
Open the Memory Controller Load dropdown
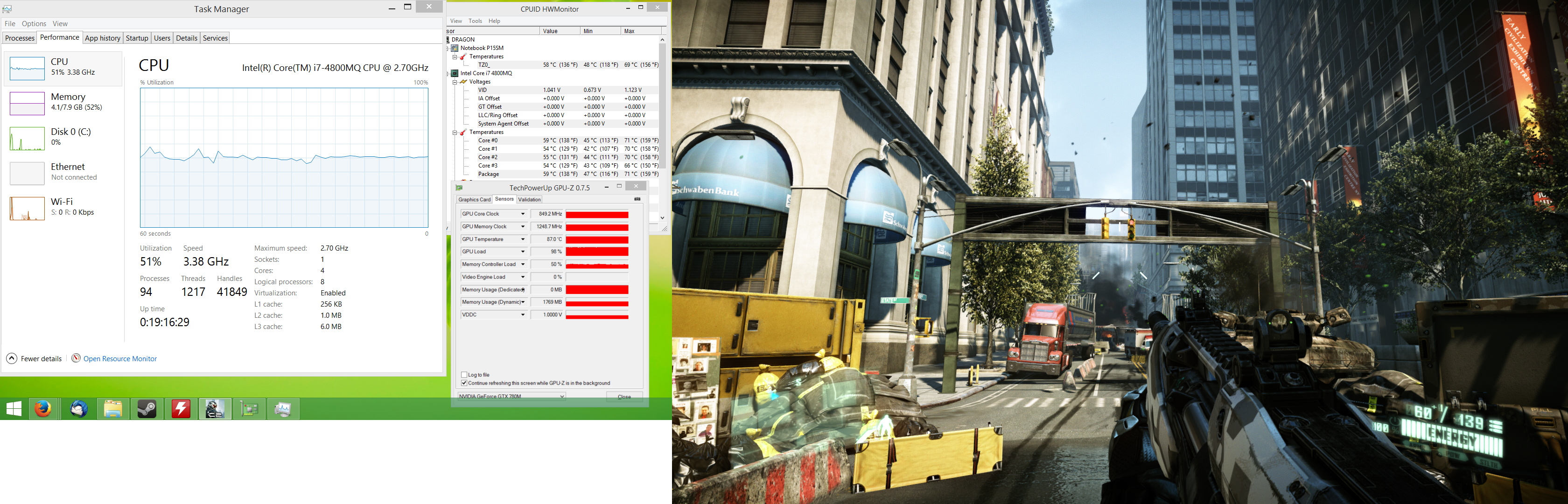pyautogui.click(x=522, y=264)
